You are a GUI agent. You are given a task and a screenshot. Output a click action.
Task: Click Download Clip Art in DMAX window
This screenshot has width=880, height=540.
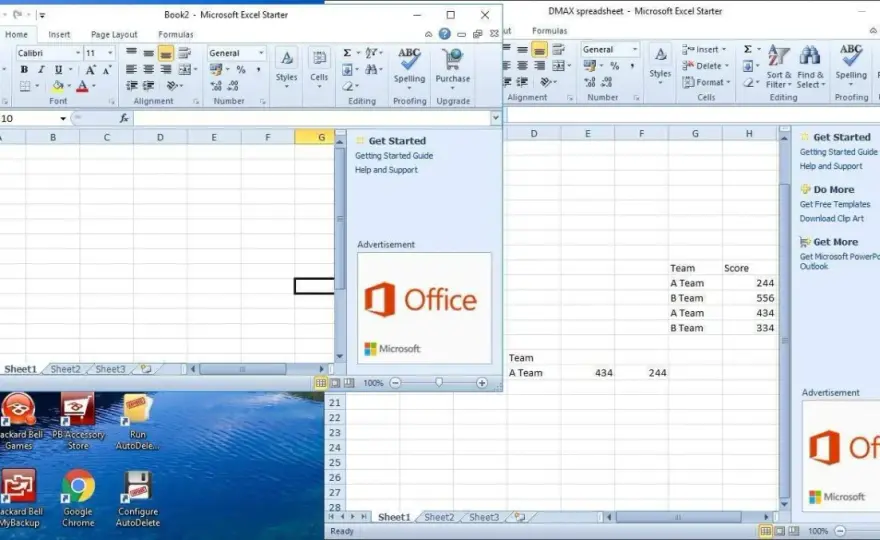click(x=832, y=218)
